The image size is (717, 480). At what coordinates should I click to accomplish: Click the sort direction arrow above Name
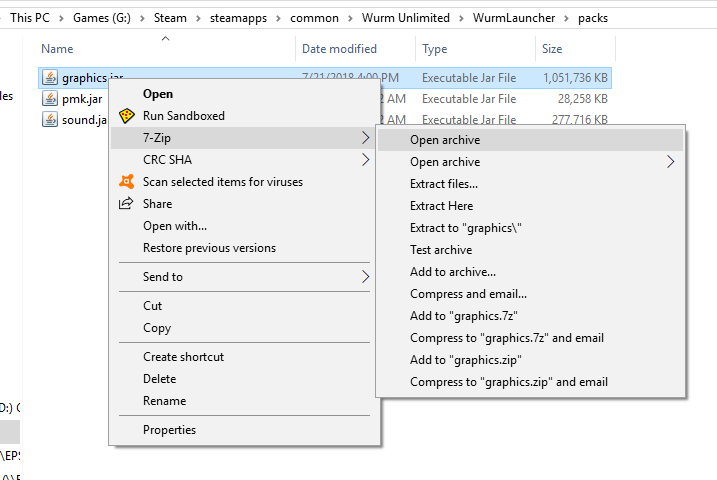(166, 38)
